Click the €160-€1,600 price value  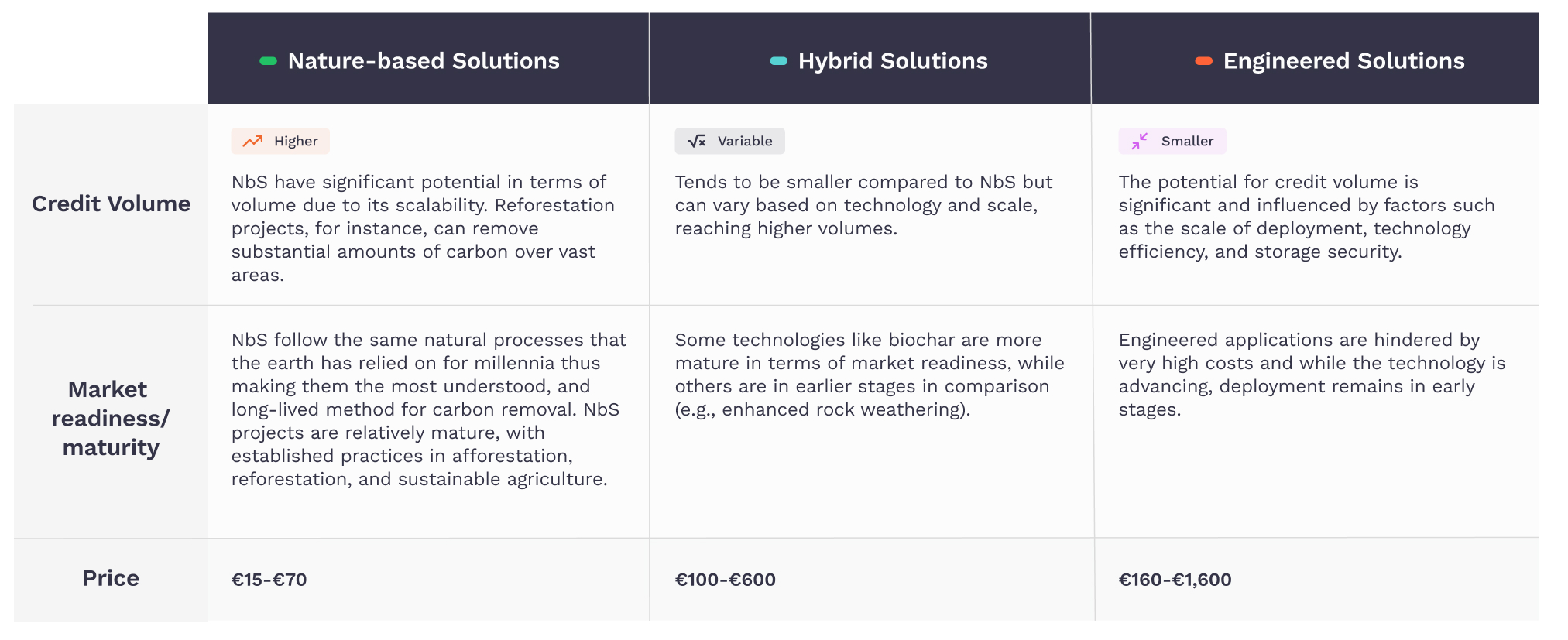1175,580
